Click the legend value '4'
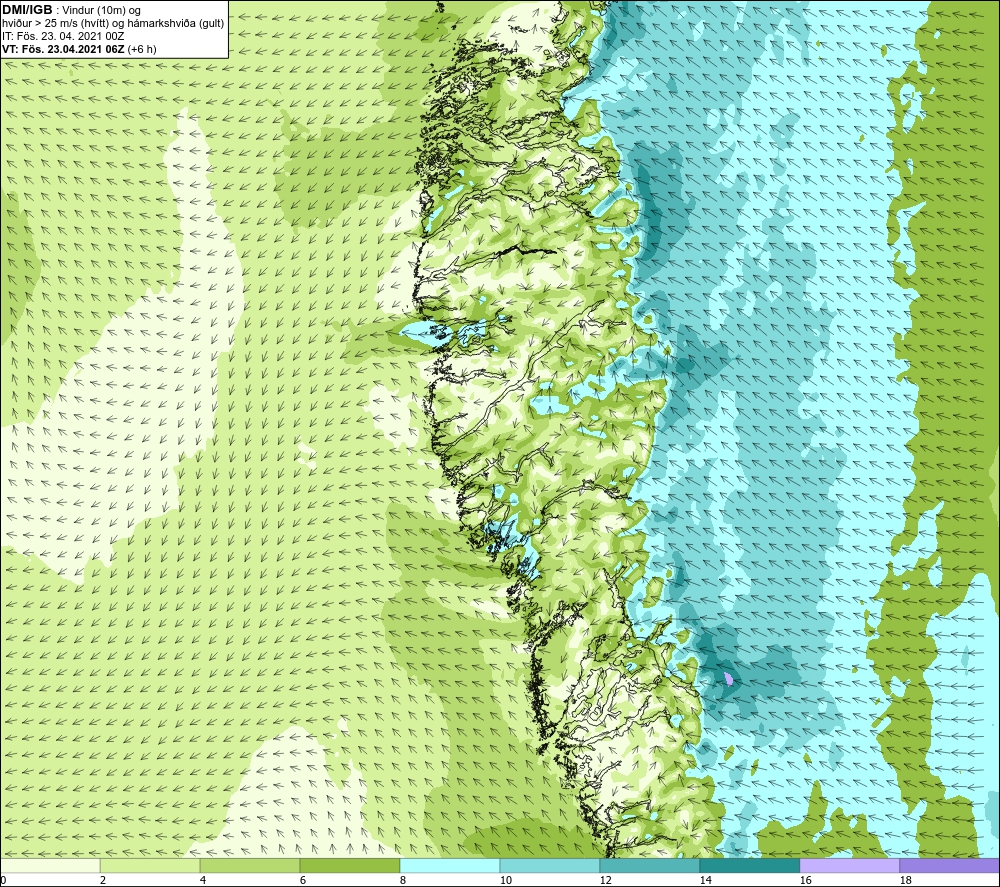Image resolution: width=1000 pixels, height=887 pixels. 203,881
